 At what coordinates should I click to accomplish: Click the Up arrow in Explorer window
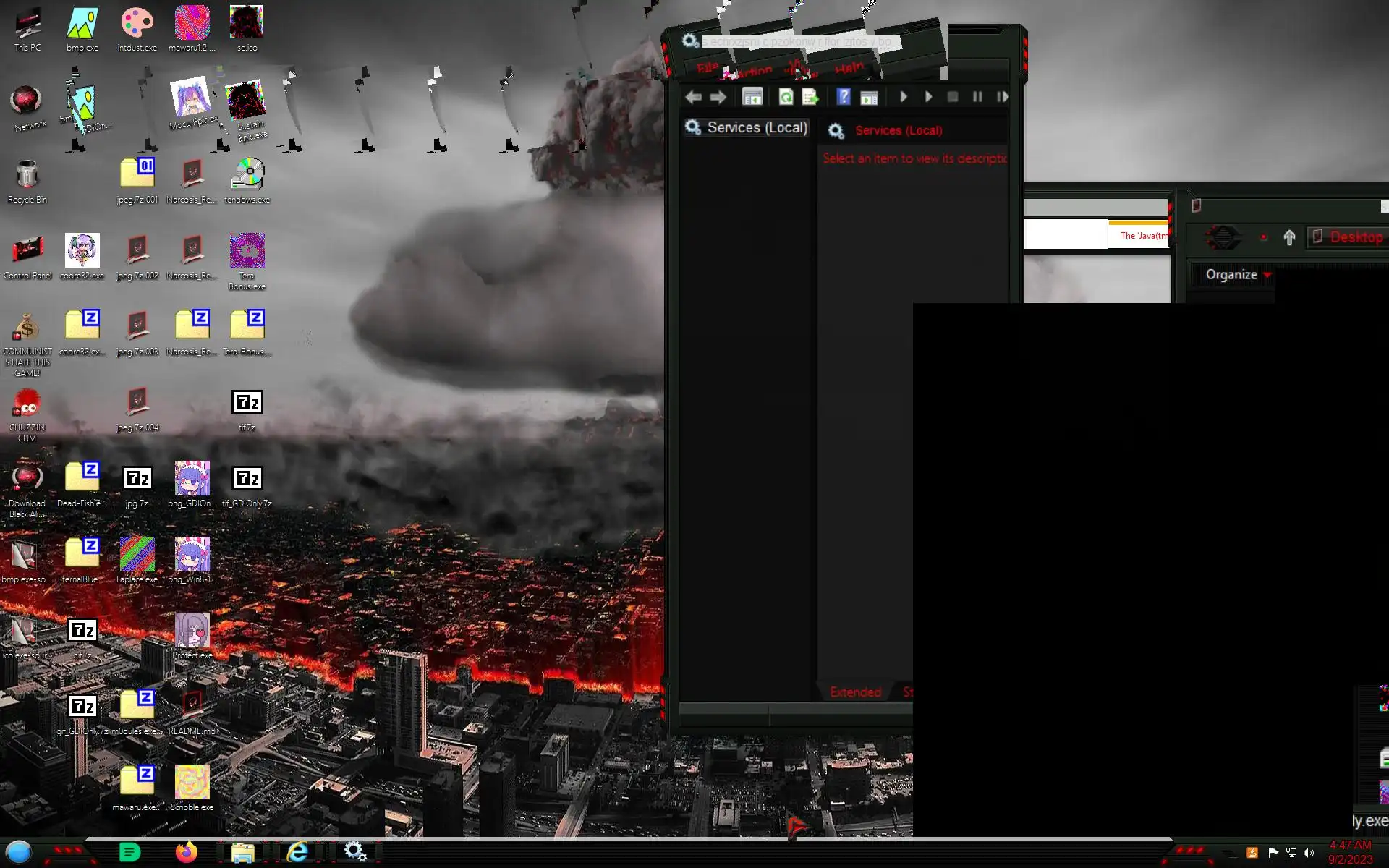(1289, 237)
